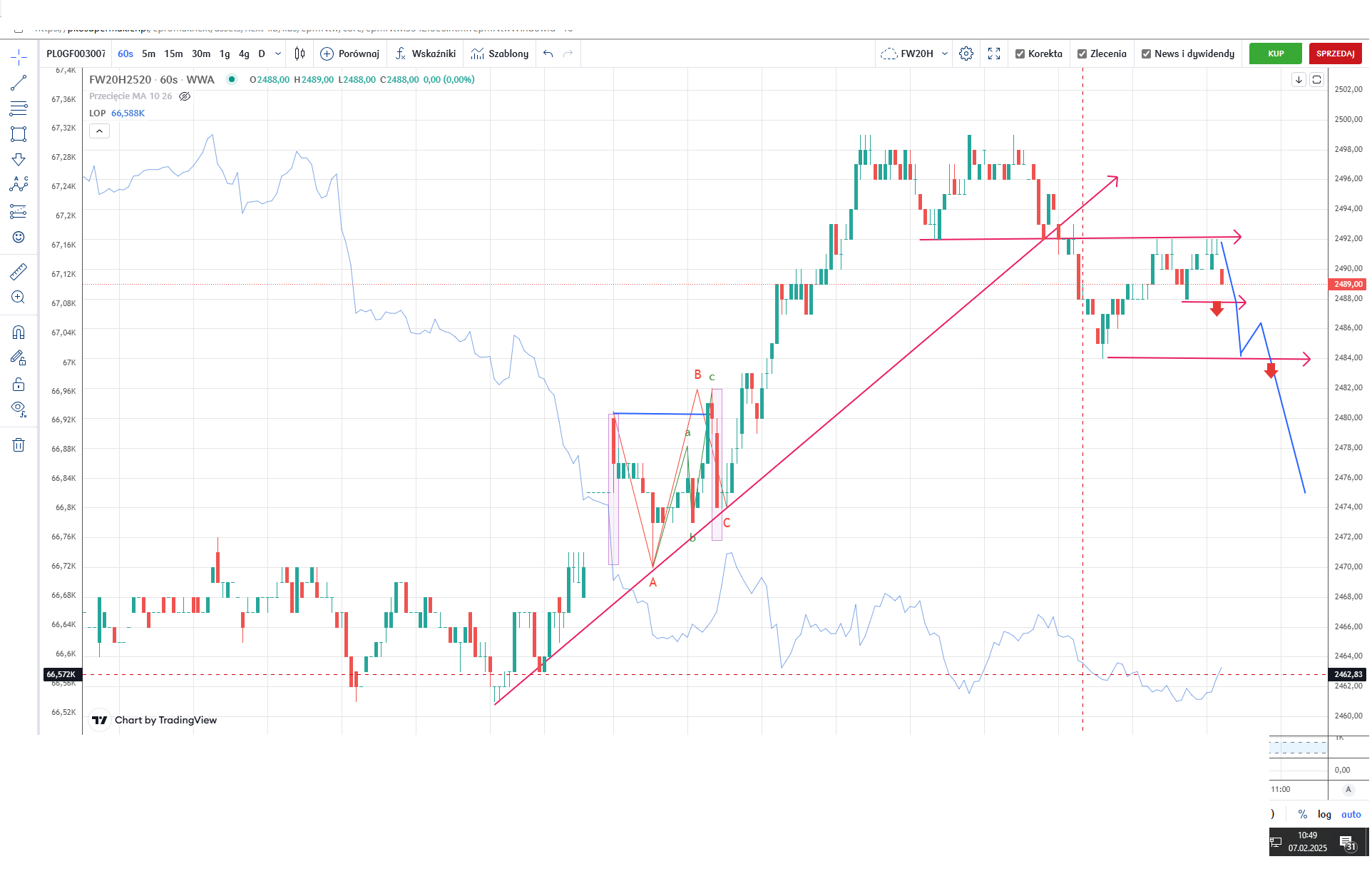The width and height of the screenshot is (1372, 869).
Task: Open the ABC pattern drawing tool
Action: 19,185
